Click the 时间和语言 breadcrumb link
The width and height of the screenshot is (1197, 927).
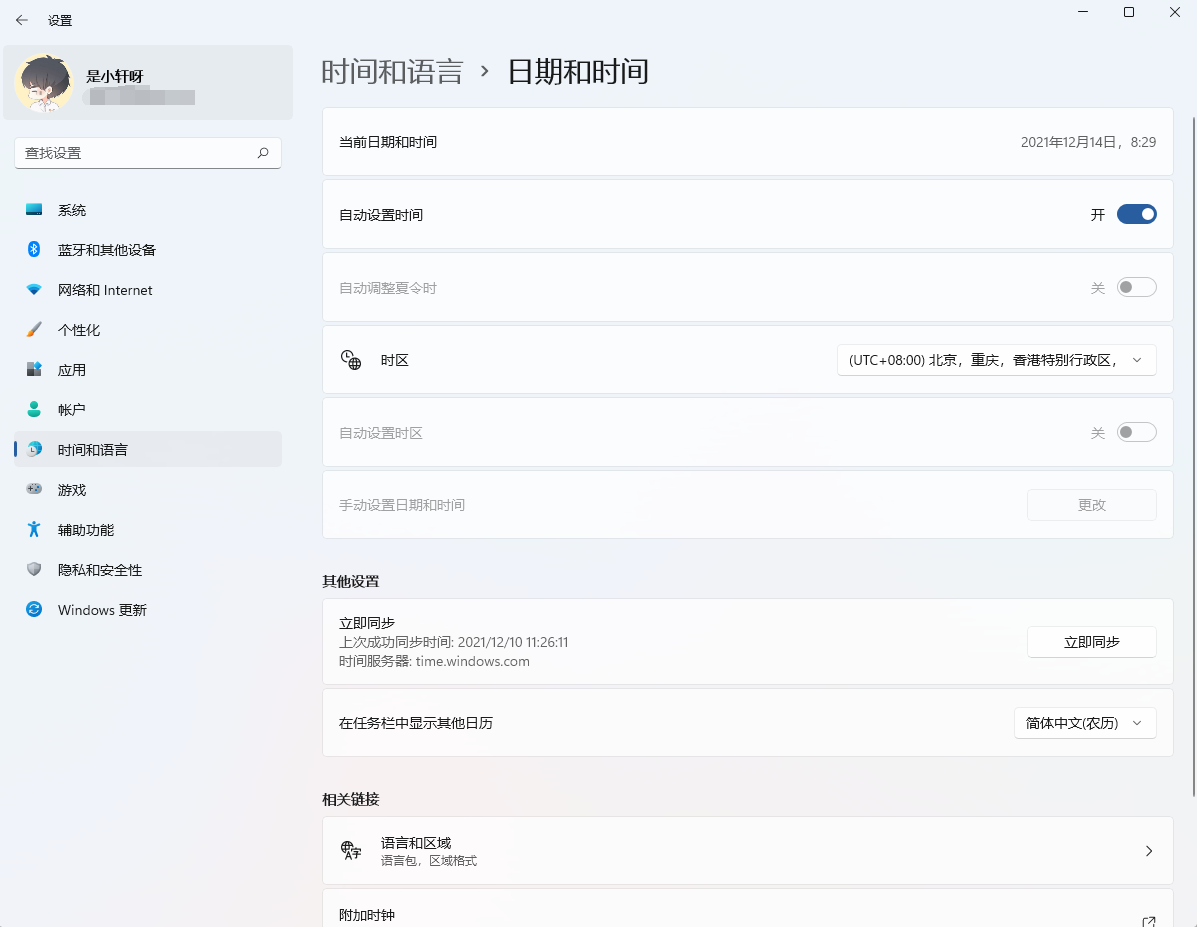[392, 72]
